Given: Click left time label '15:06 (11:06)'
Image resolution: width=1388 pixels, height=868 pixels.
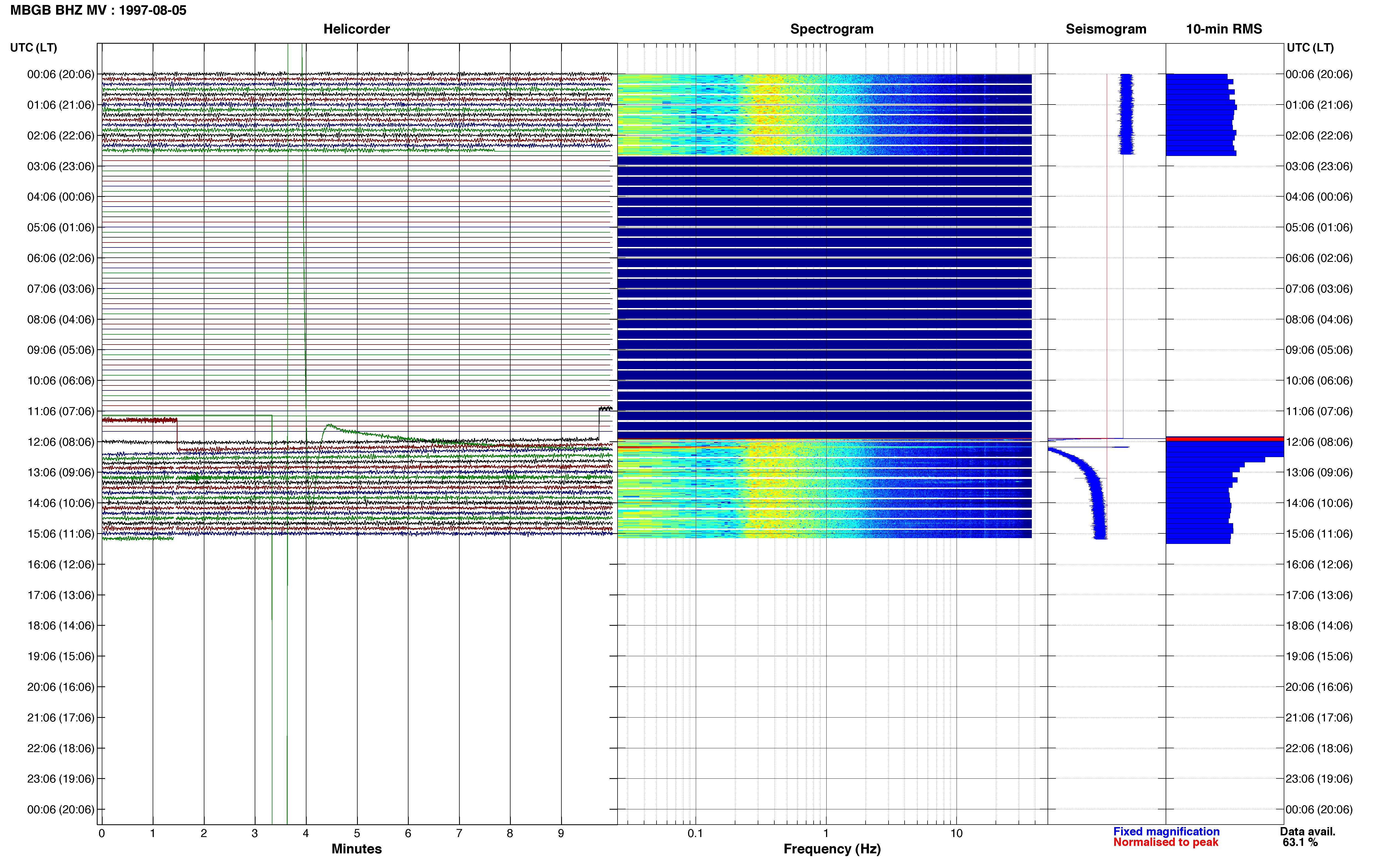Looking at the screenshot, I should (x=60, y=534).
